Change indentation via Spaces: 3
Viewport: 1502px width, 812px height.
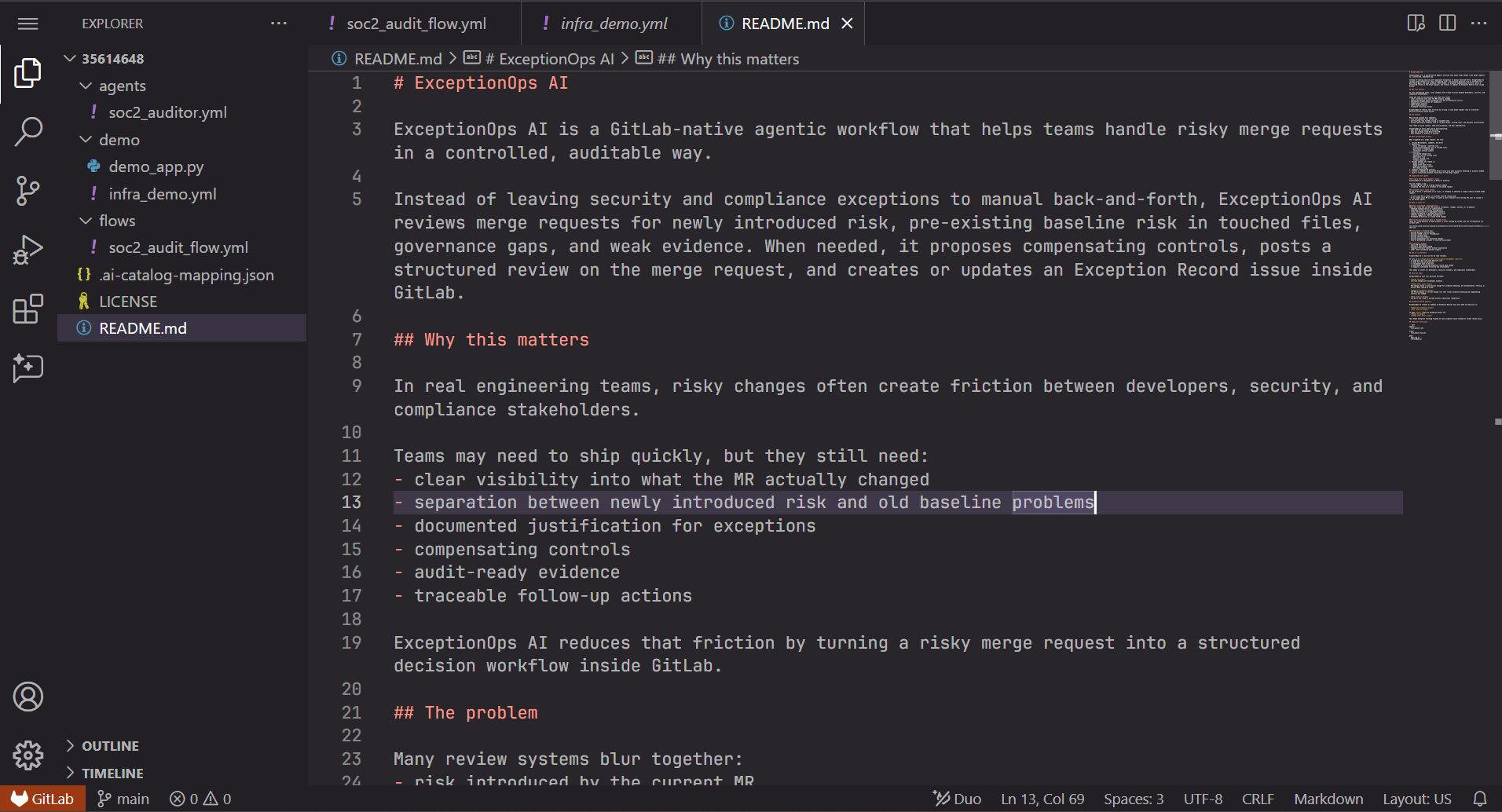(x=1134, y=799)
